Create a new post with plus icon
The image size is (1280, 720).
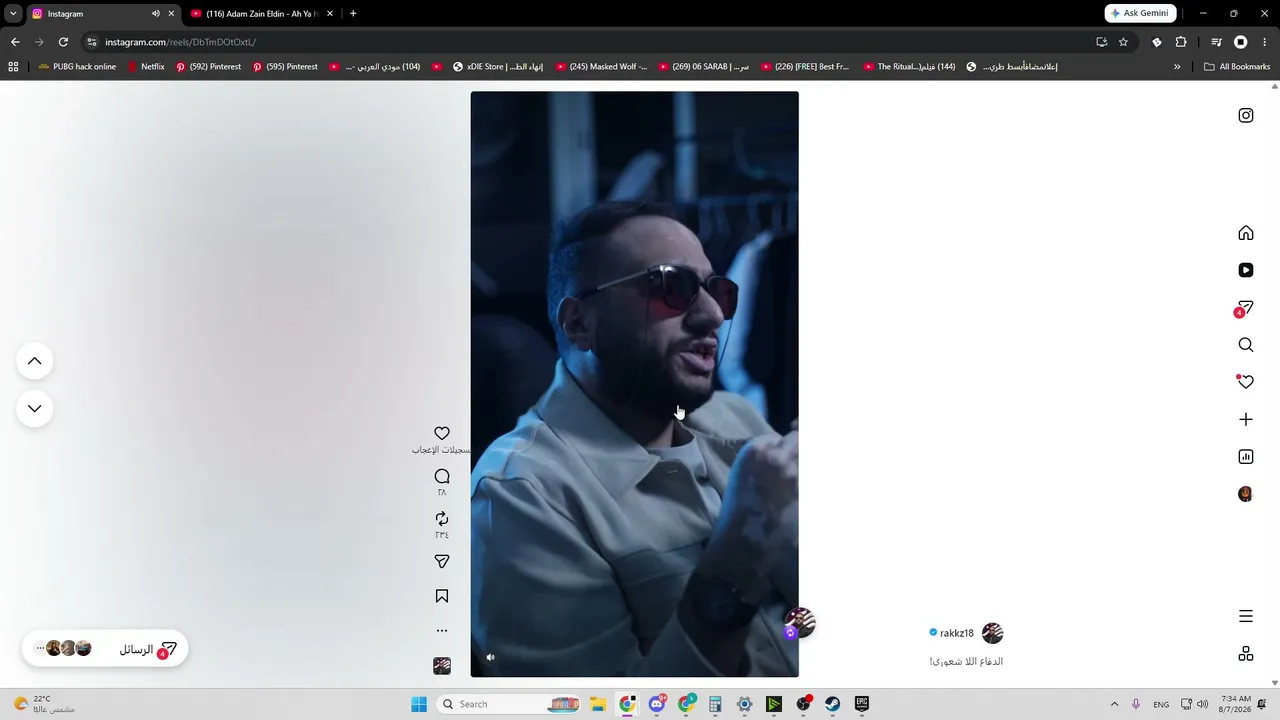pyautogui.click(x=1246, y=419)
